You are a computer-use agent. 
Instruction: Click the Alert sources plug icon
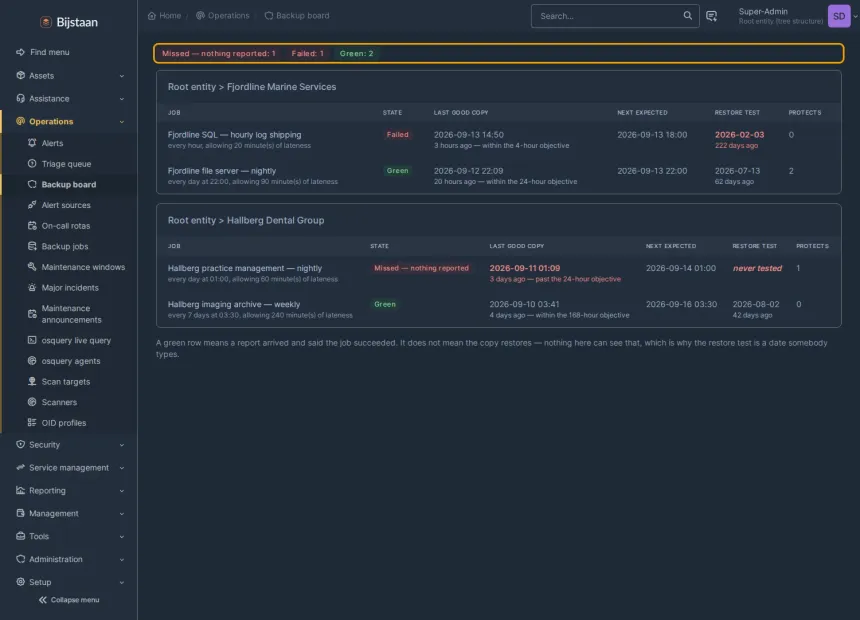point(32,205)
